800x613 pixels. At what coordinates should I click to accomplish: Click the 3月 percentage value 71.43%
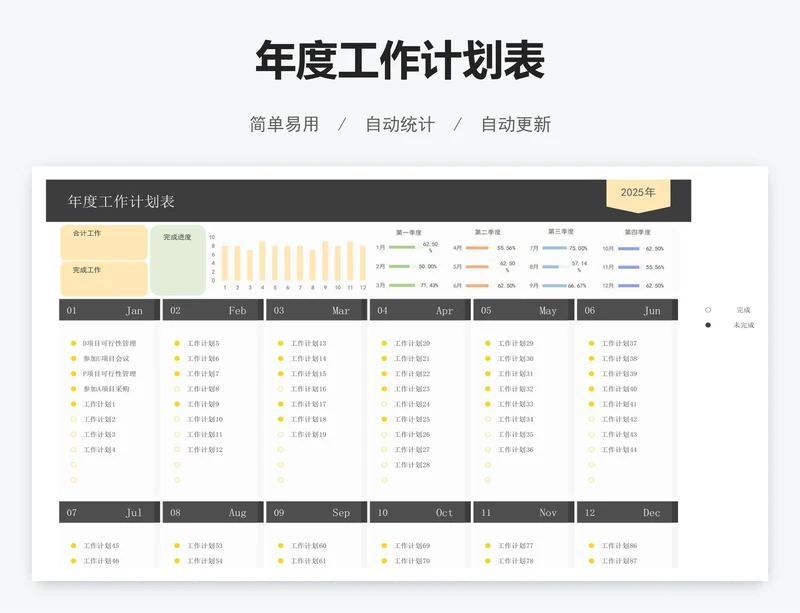(430, 285)
